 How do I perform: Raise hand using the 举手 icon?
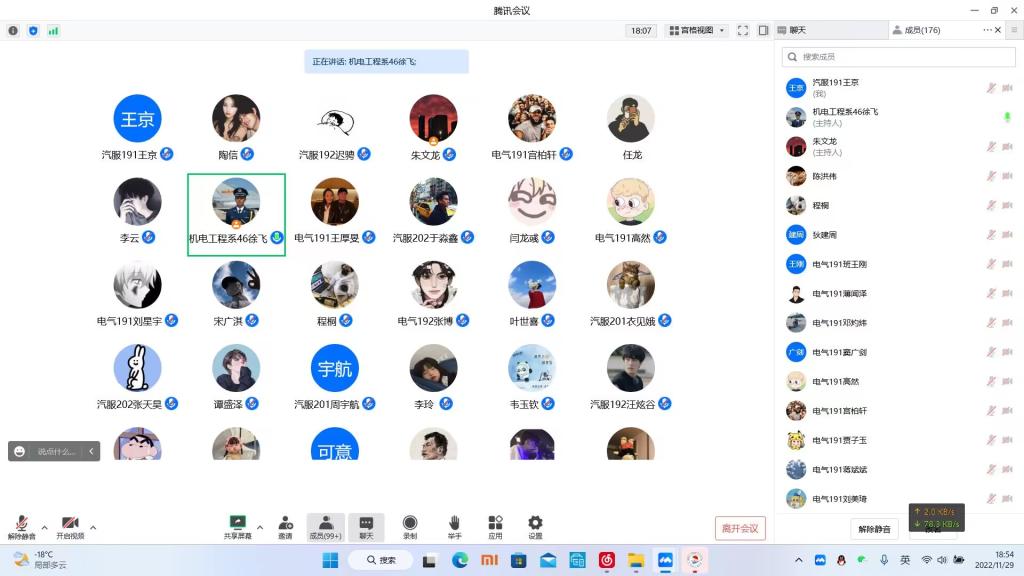point(454,523)
